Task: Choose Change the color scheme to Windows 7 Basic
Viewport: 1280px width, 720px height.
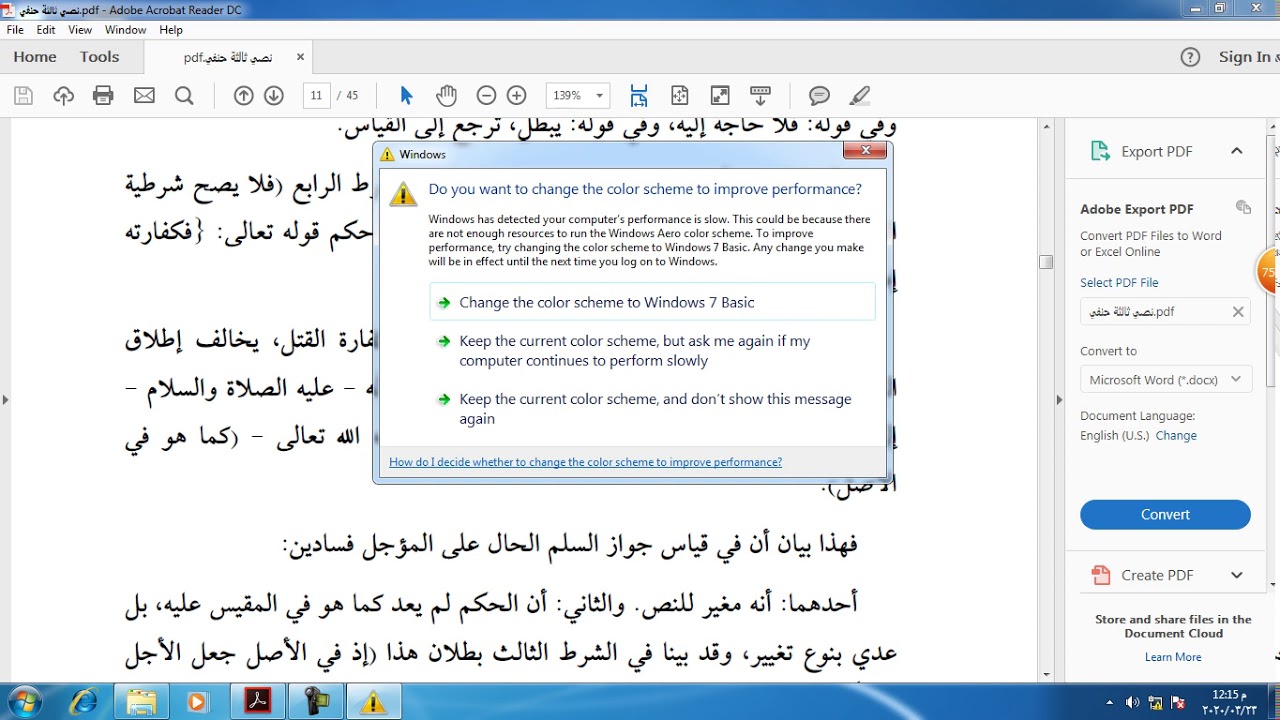Action: [x=652, y=302]
